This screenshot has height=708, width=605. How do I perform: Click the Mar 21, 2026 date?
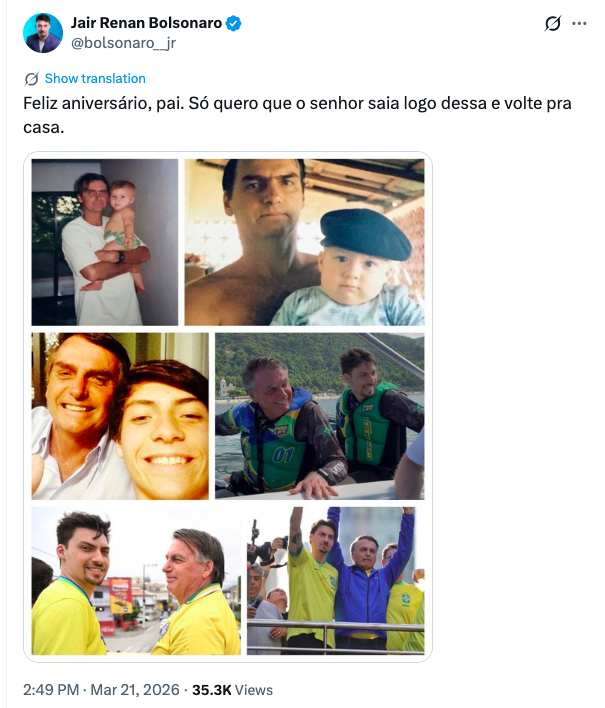[135, 690]
